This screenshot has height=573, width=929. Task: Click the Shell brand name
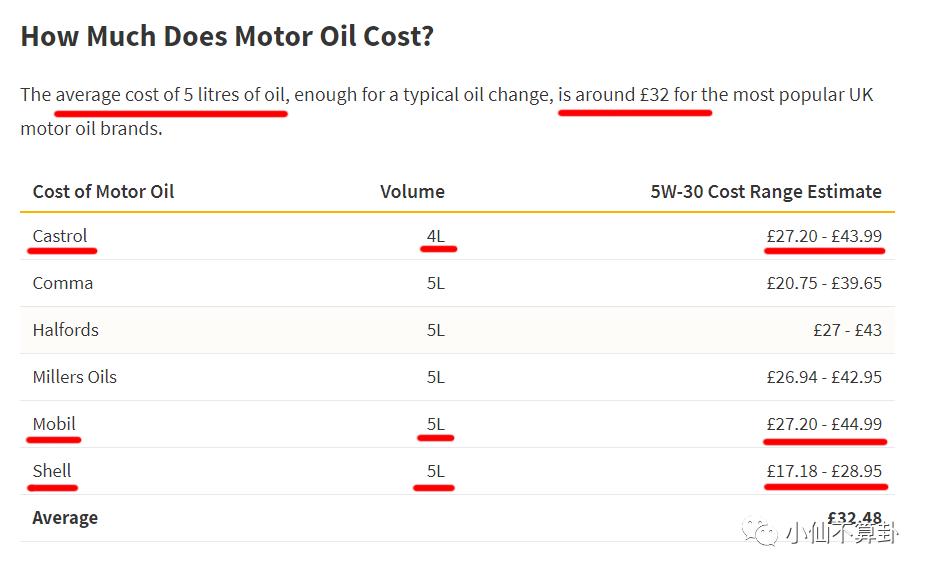click(x=52, y=471)
